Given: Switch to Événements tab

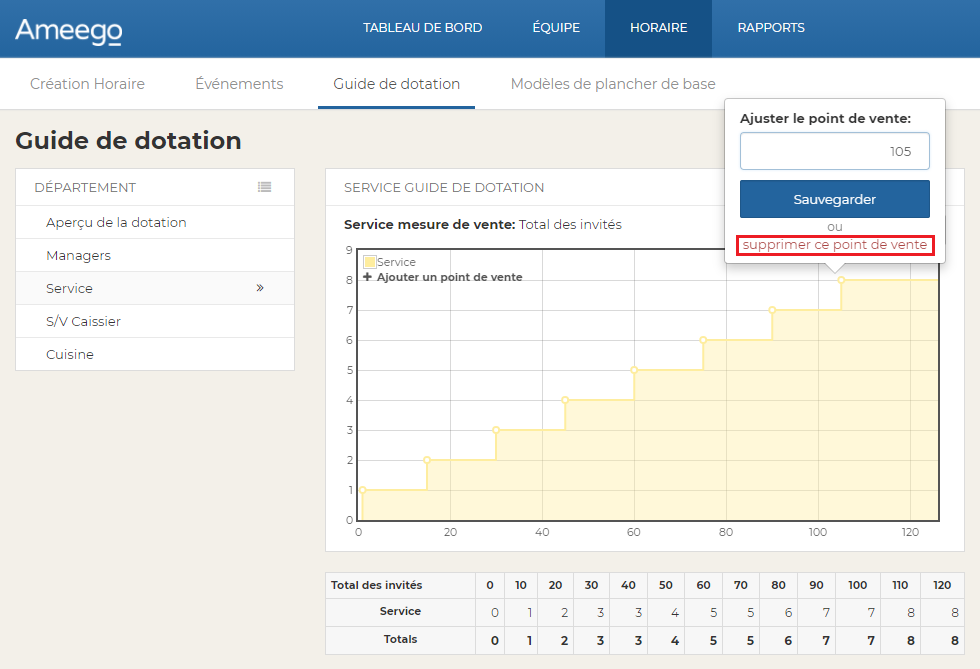Looking at the screenshot, I should tap(239, 84).
